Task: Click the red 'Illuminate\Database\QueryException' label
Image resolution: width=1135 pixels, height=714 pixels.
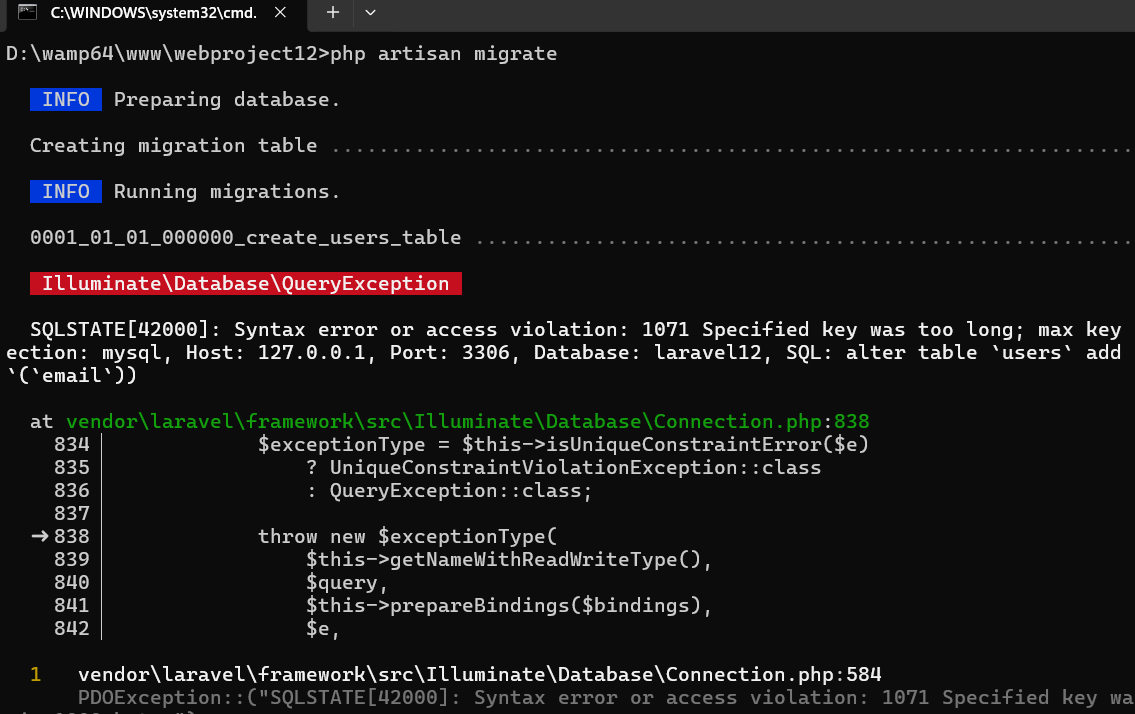Action: (245, 283)
